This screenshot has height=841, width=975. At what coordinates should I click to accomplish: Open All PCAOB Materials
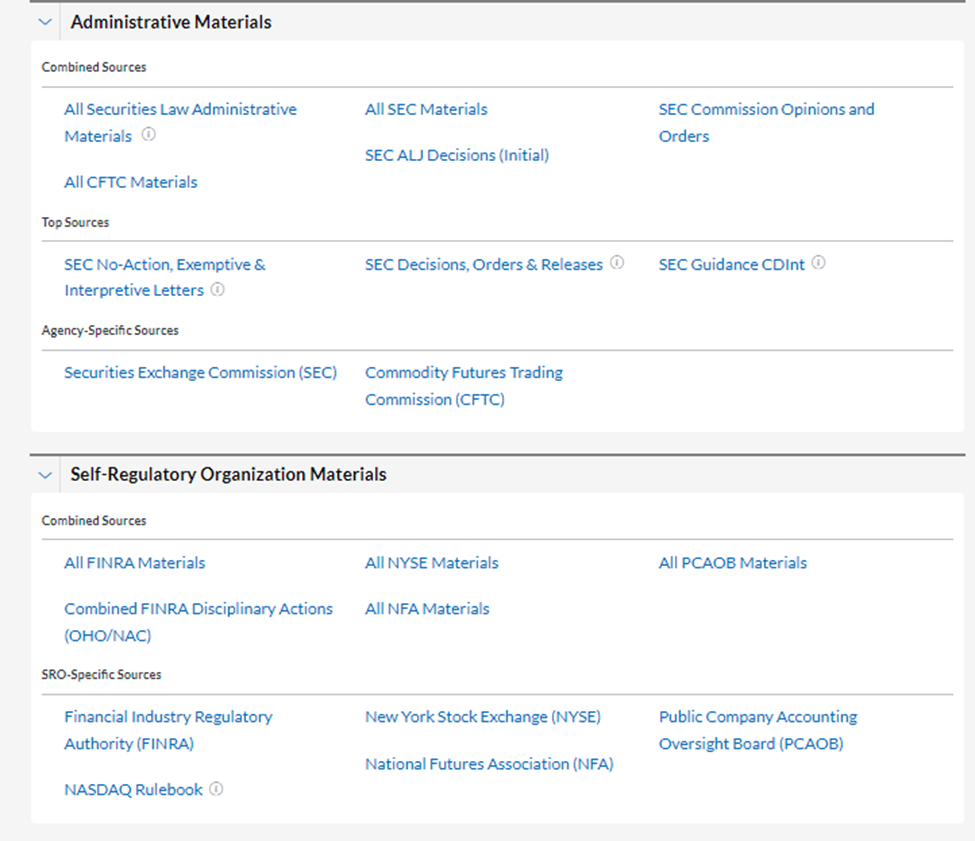tap(732, 563)
